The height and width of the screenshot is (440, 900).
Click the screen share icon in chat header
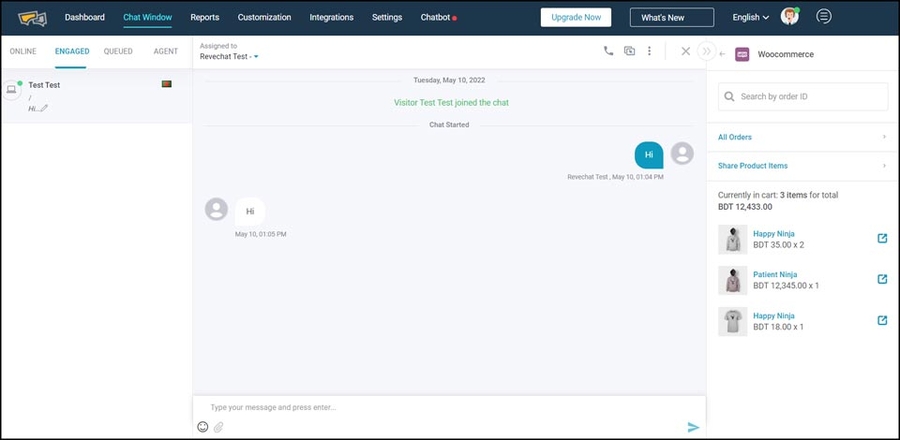629,51
